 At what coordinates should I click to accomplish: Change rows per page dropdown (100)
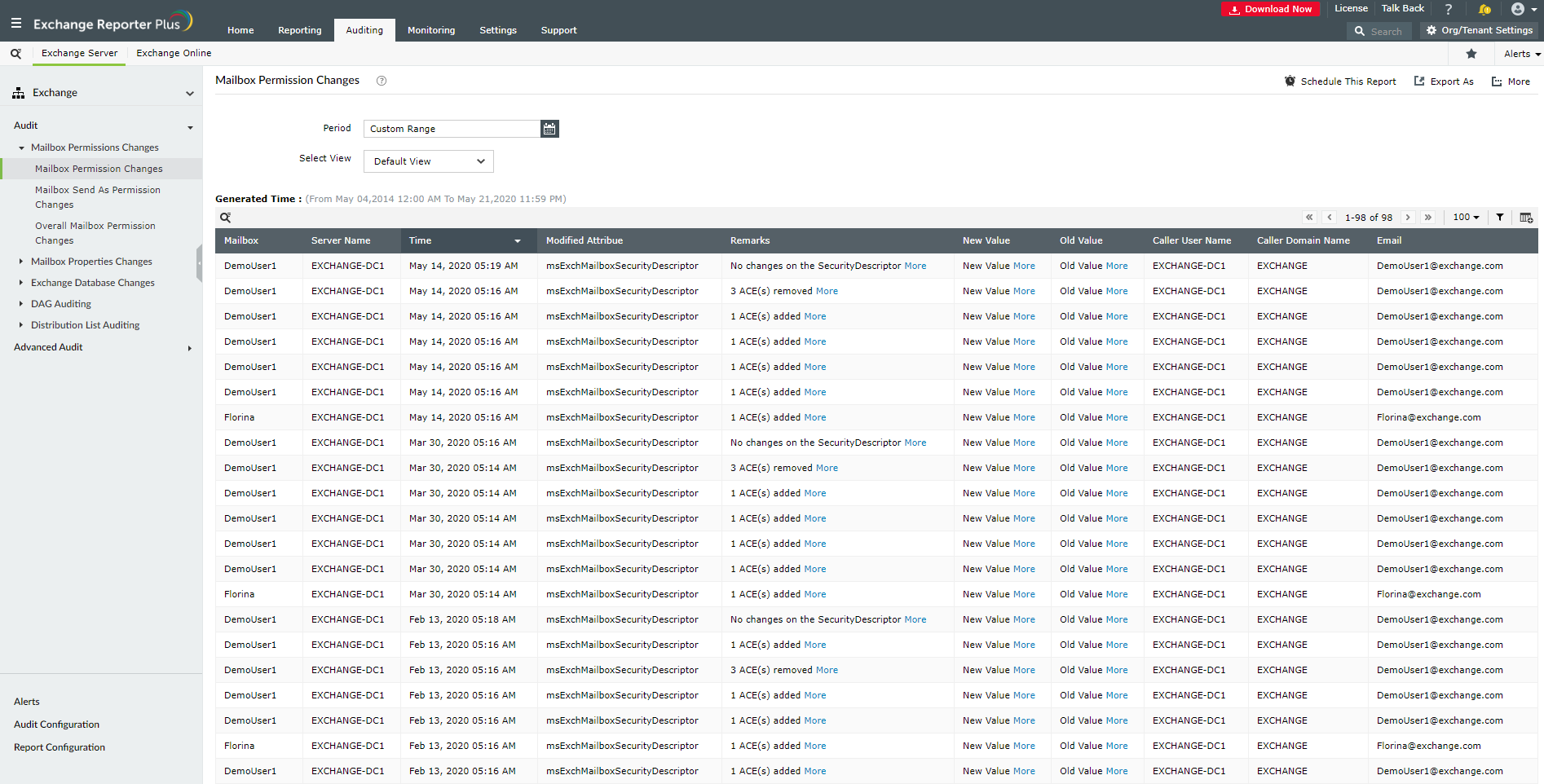(1466, 218)
